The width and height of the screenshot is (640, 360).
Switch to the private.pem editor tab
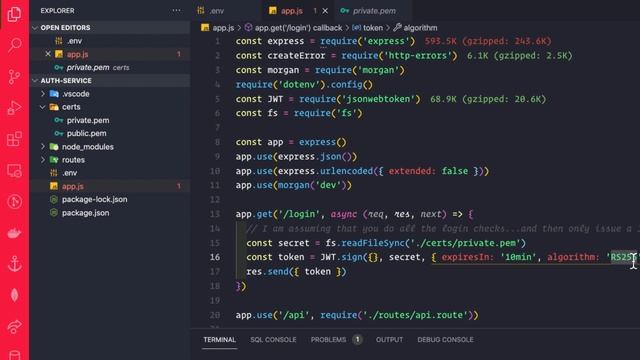tap(374, 11)
